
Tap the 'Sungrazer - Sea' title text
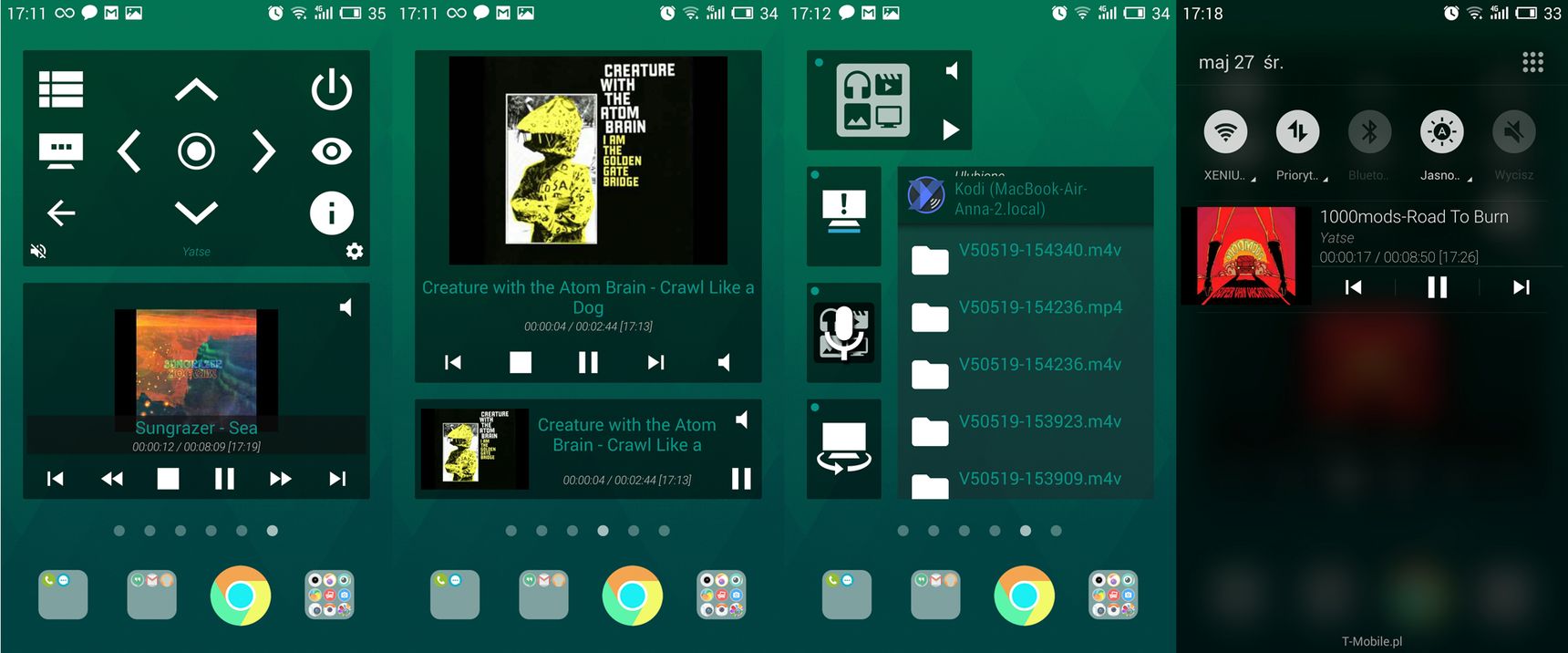point(196,428)
